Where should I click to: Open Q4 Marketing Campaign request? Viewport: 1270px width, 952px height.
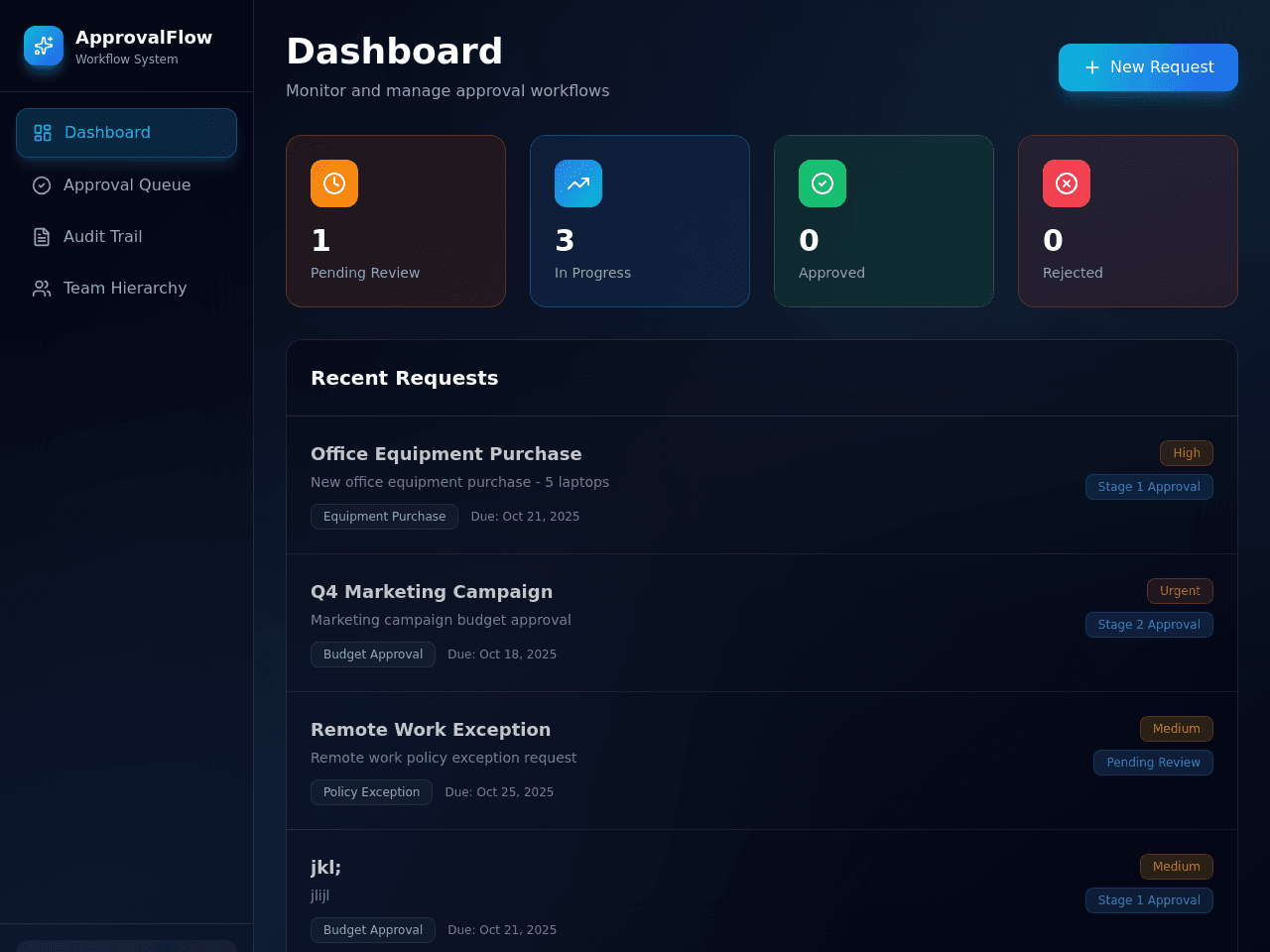[x=762, y=623]
